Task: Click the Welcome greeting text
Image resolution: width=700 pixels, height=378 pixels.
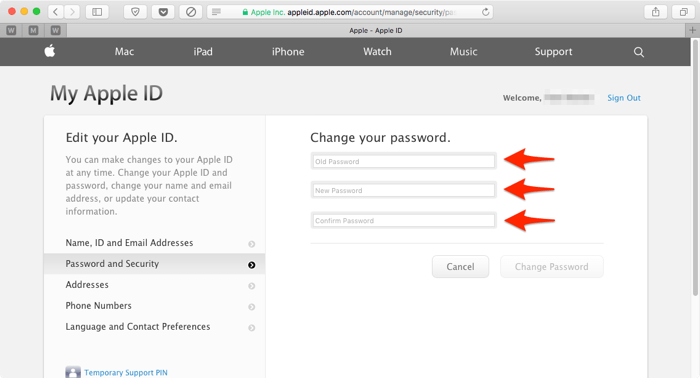Action: tap(522, 98)
